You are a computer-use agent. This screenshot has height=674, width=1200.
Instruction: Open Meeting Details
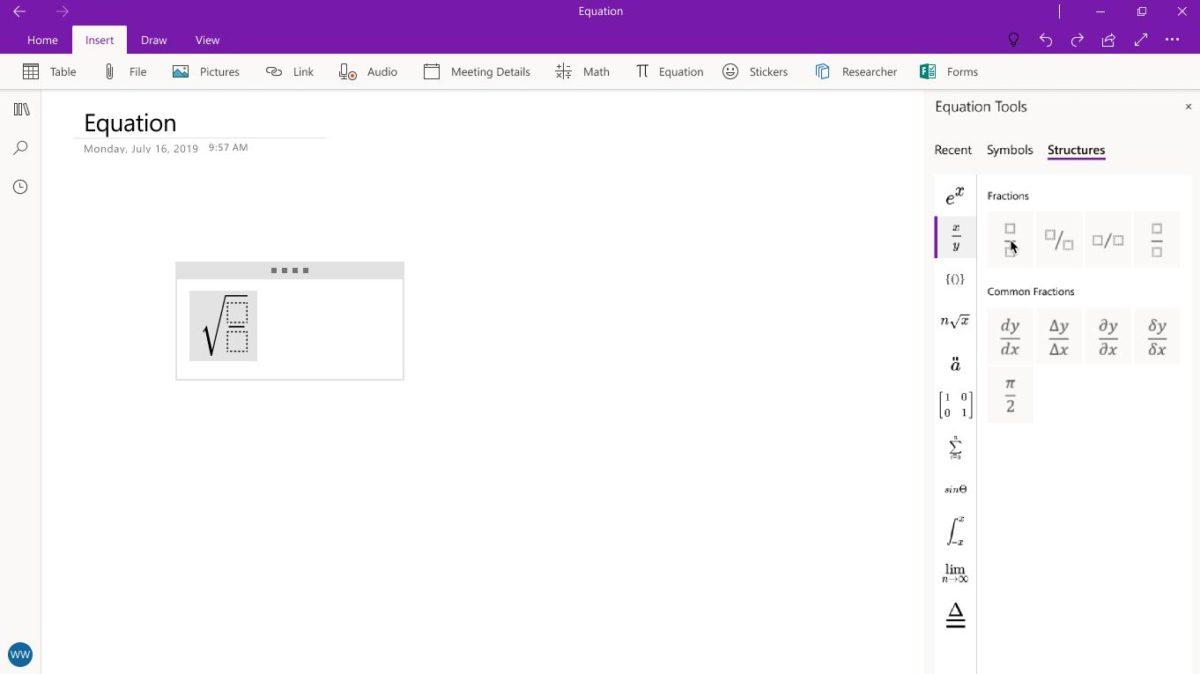click(x=477, y=71)
